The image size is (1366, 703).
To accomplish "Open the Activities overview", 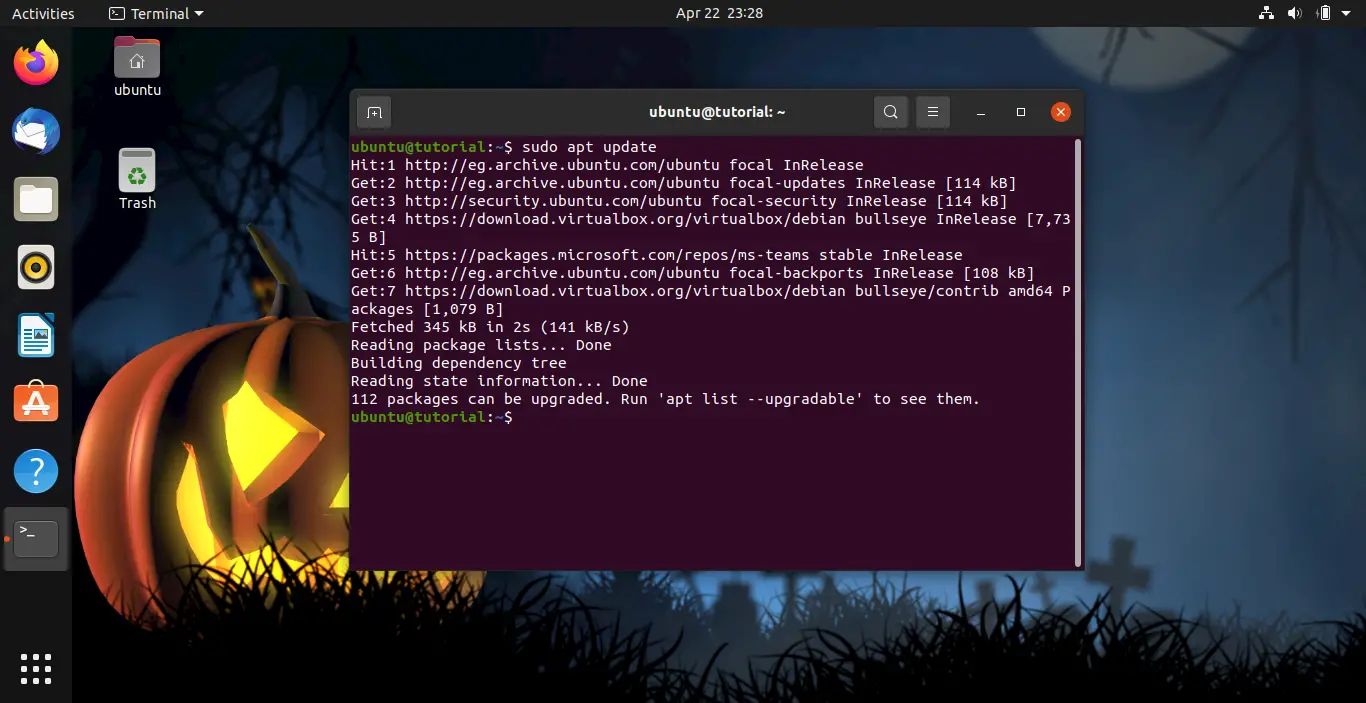I will coord(43,13).
